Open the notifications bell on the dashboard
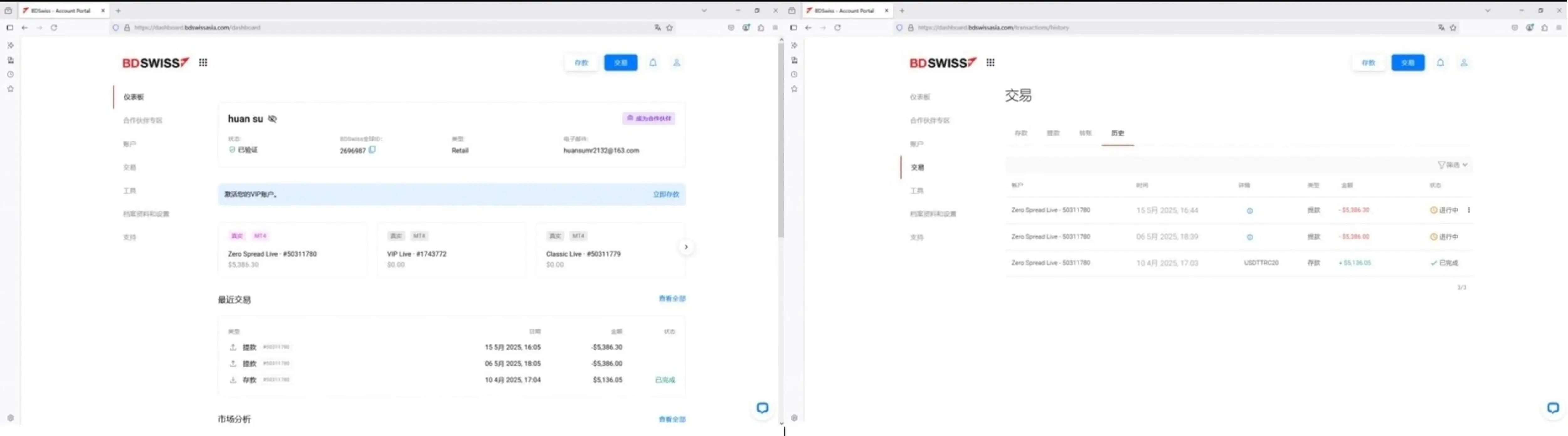The height and width of the screenshot is (436, 1568). (x=653, y=62)
